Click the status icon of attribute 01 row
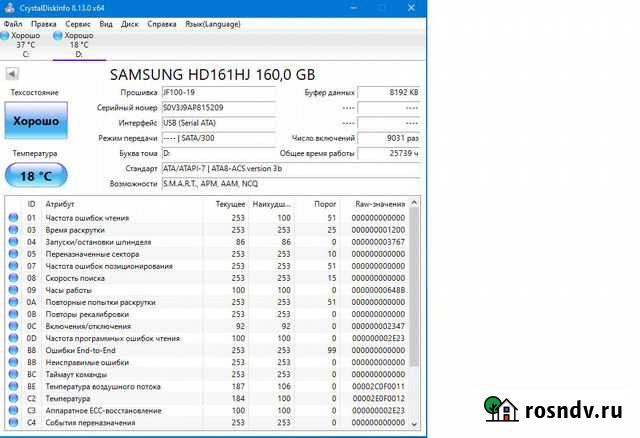The height and width of the screenshot is (438, 640). [13, 217]
